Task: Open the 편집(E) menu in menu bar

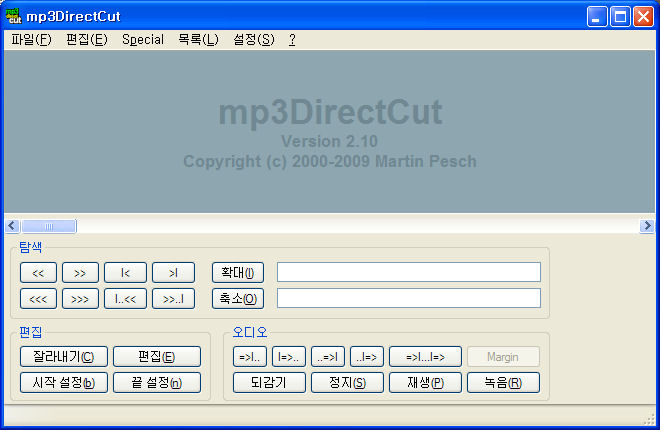Action: (x=87, y=40)
